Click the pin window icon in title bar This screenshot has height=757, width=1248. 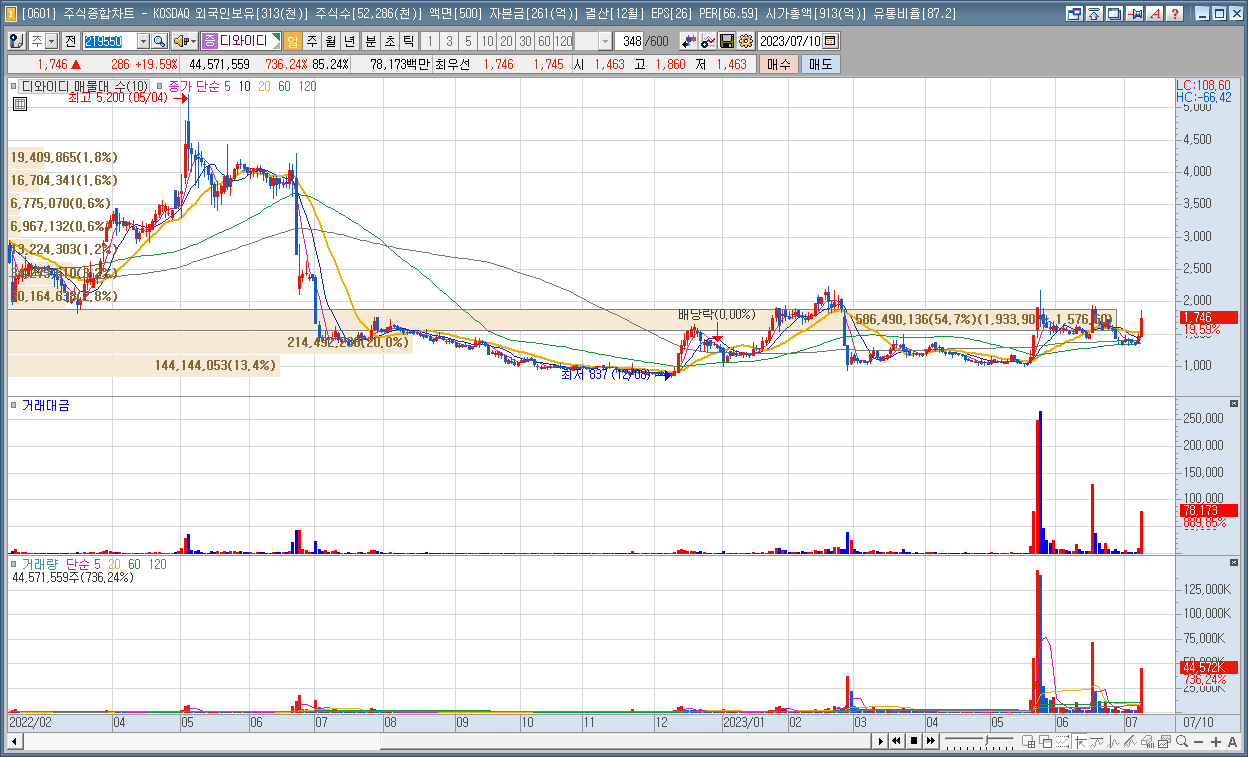[x=1135, y=14]
